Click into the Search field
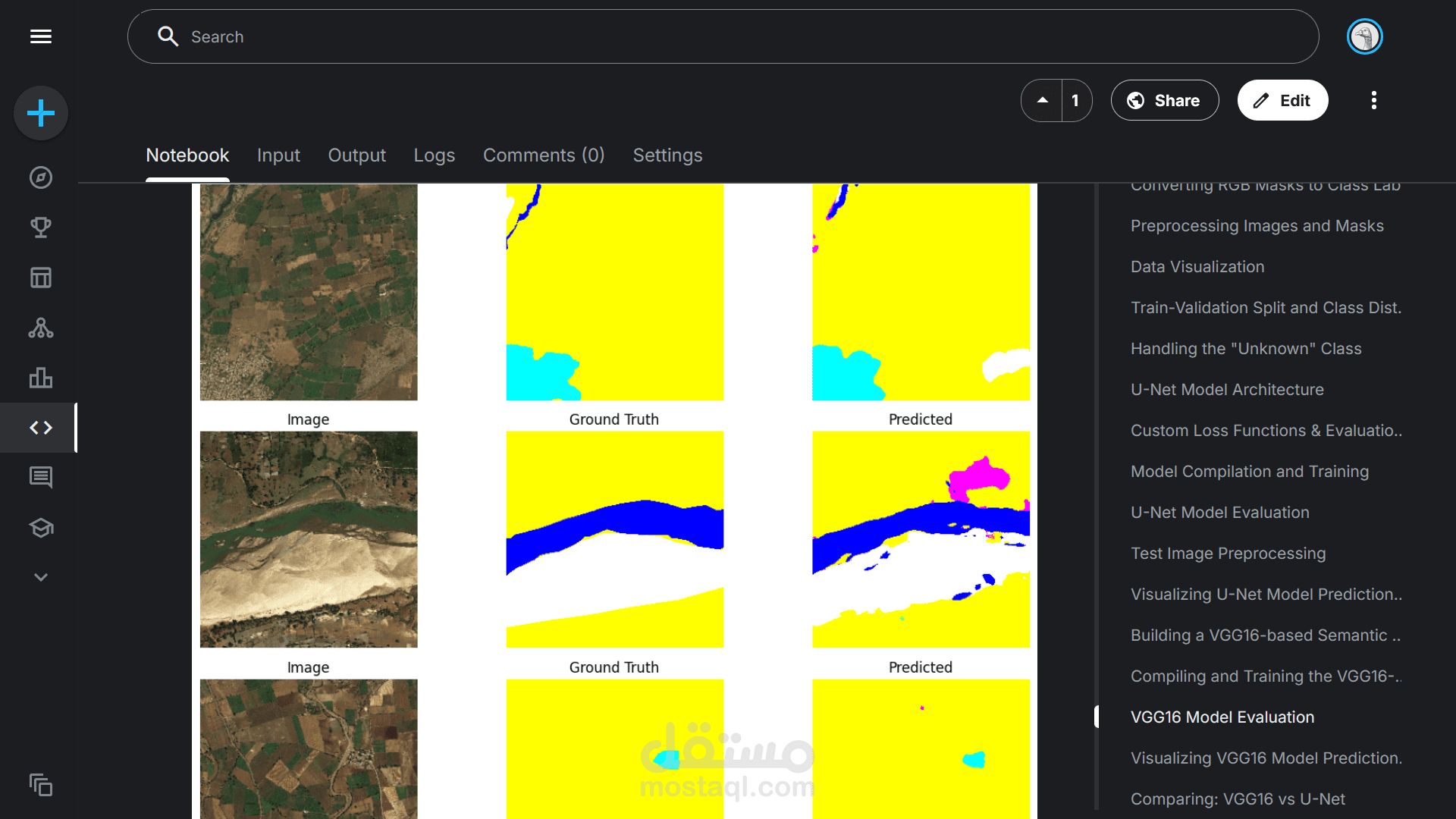This screenshot has height=819, width=1456. 723,36
